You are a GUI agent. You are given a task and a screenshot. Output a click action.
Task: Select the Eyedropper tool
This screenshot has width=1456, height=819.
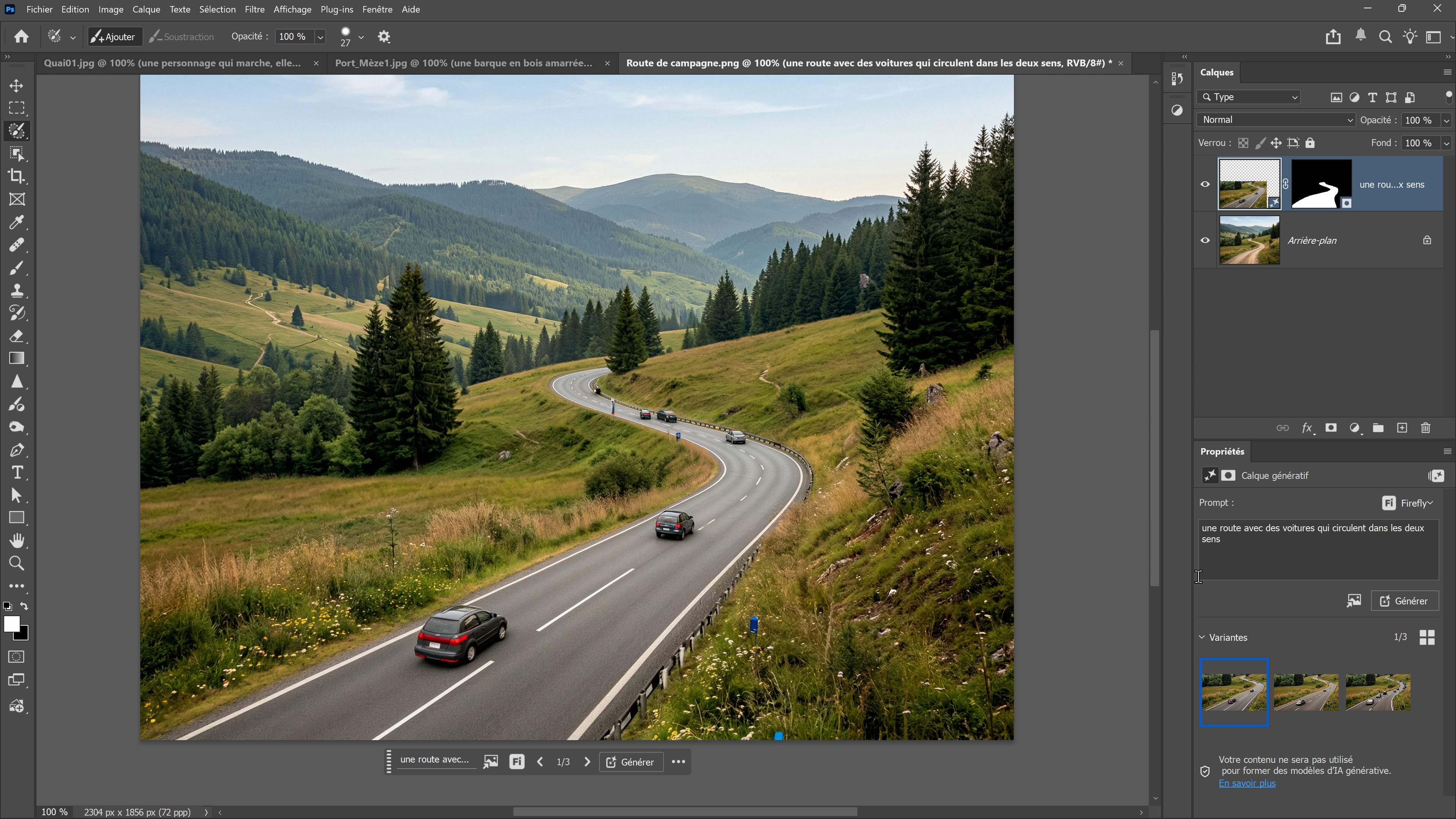17,222
